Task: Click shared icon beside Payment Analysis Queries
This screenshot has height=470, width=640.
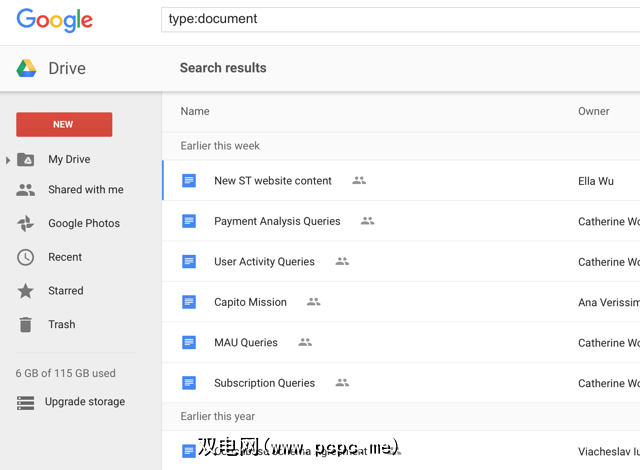Action: click(367, 221)
